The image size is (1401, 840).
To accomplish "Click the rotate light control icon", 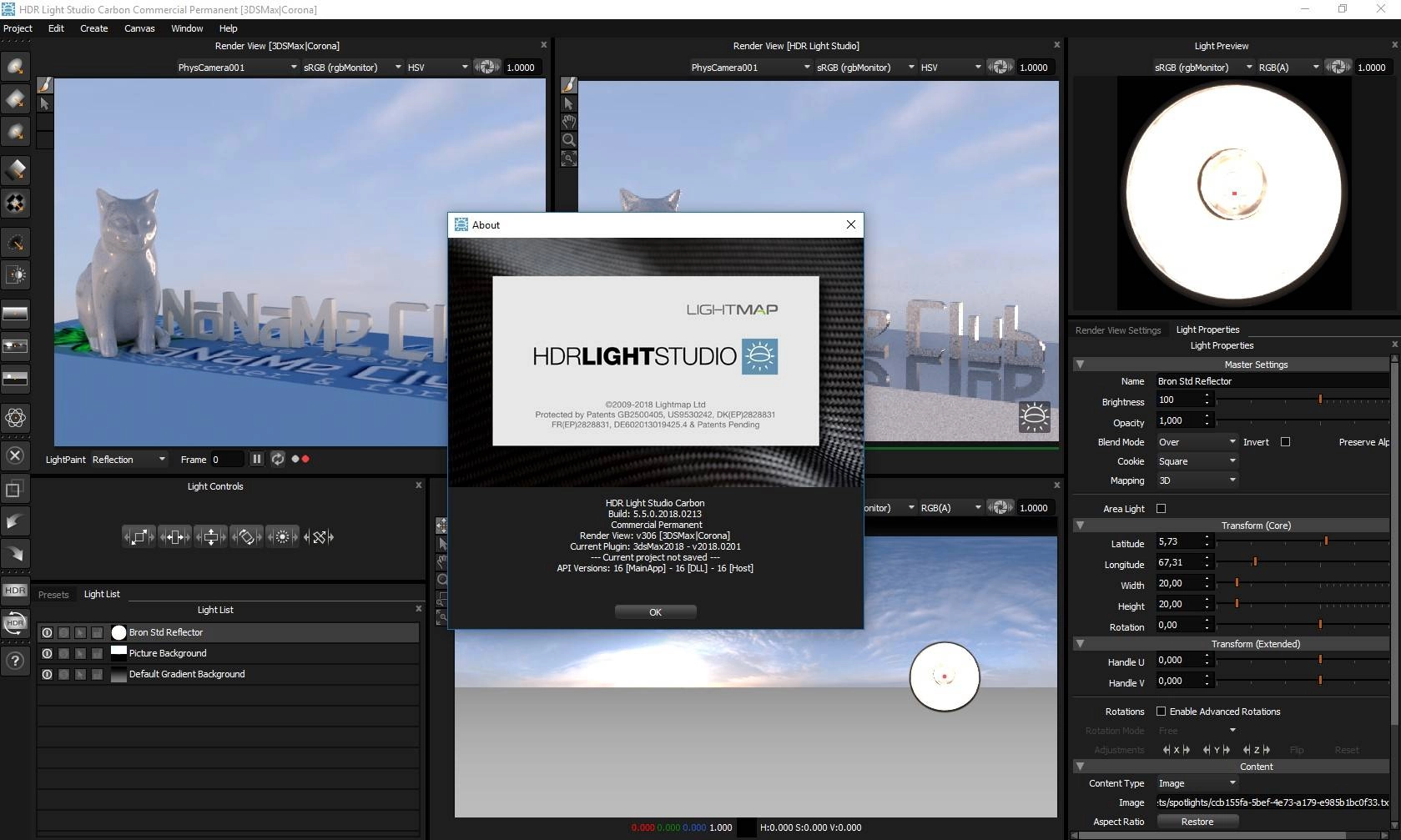I will (247, 537).
